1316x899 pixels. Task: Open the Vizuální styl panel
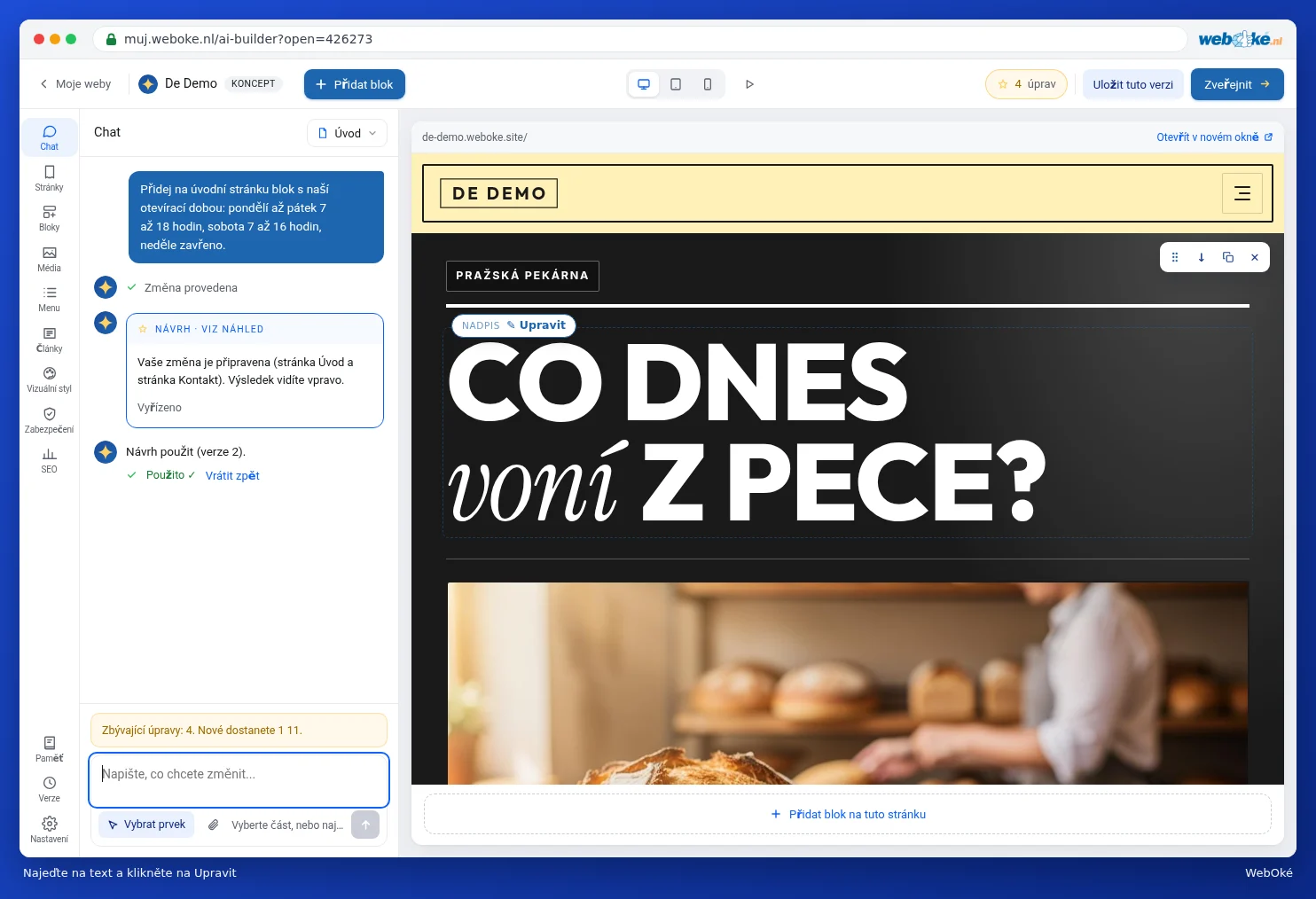[50, 379]
